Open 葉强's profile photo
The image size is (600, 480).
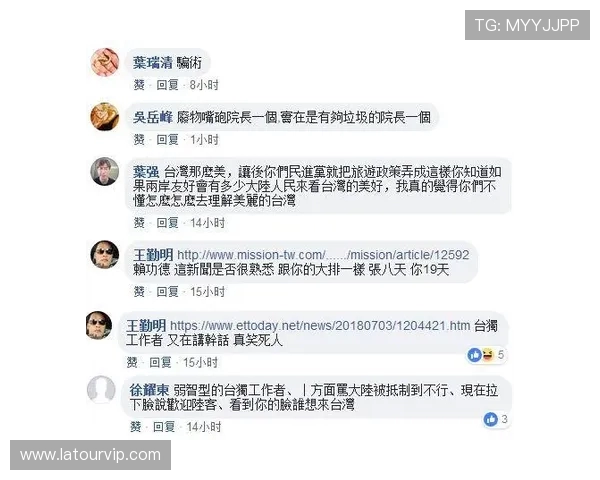point(104,171)
